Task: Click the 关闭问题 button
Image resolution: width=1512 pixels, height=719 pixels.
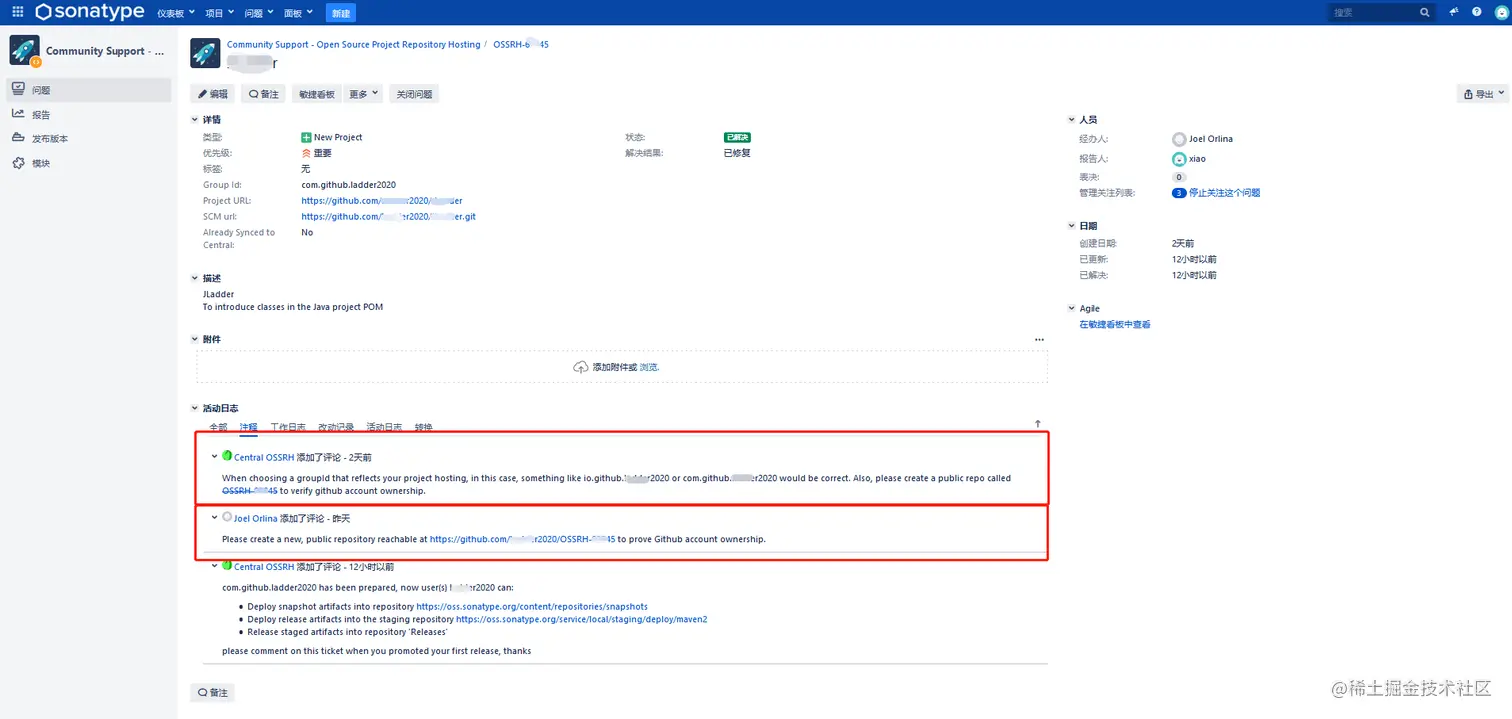Action: 414,94
